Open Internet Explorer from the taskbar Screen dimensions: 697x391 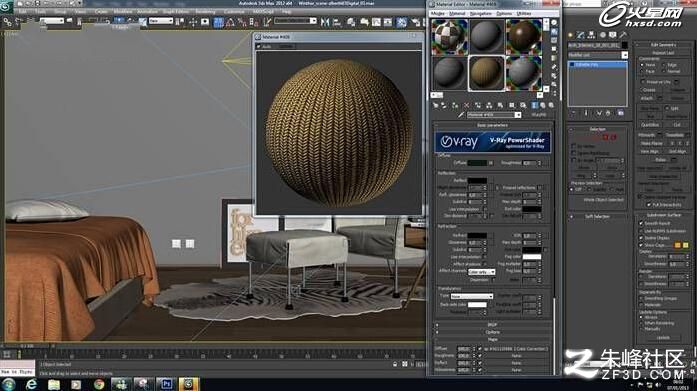32,383
